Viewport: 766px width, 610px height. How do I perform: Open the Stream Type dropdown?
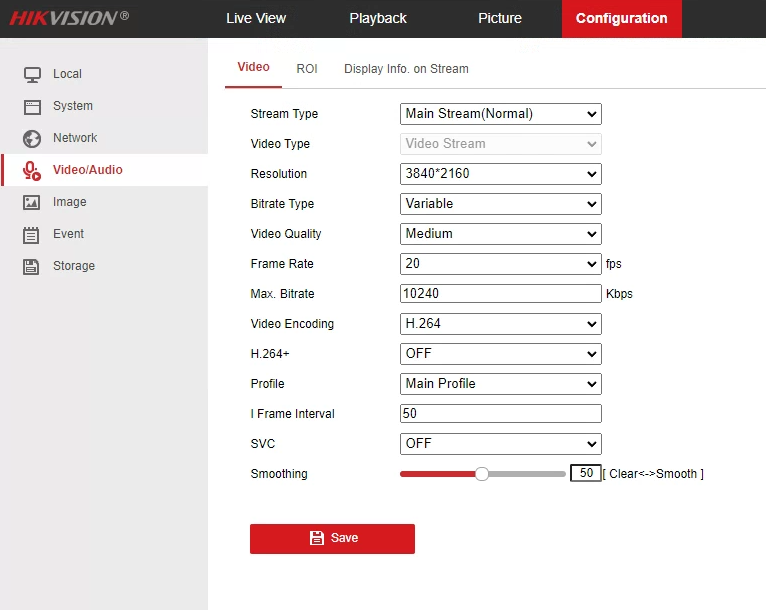[x=500, y=114]
